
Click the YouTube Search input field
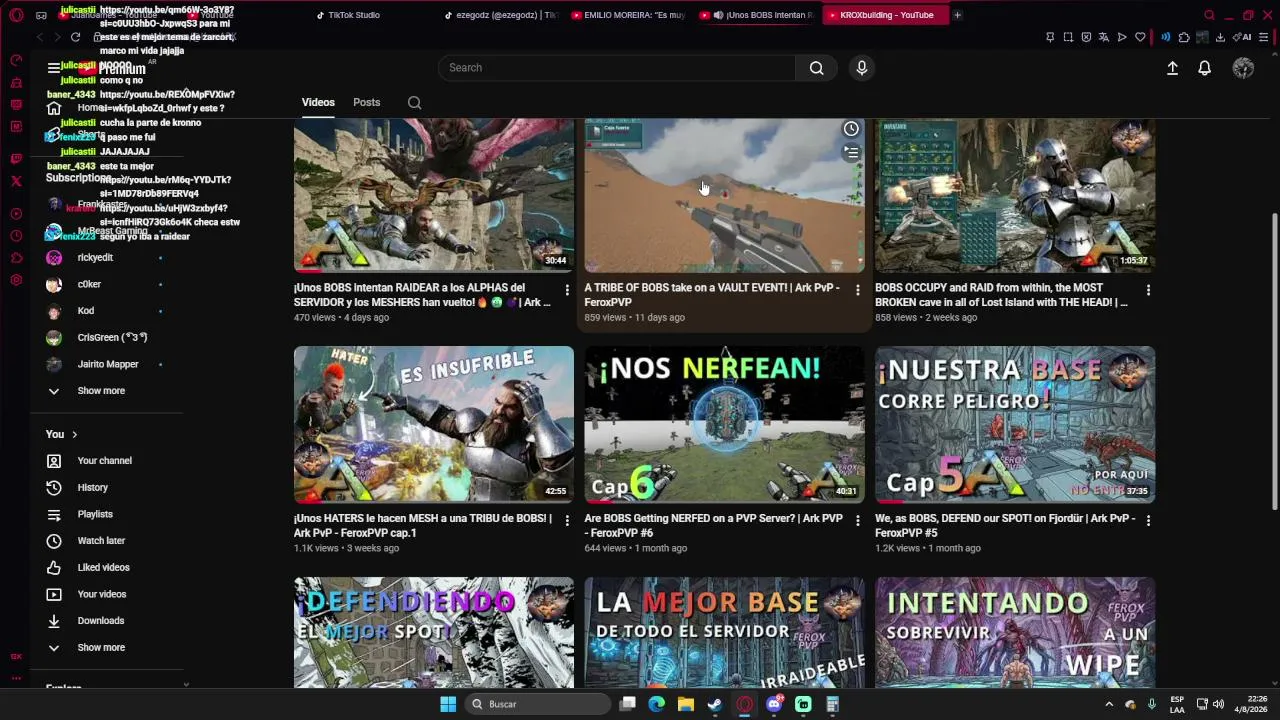617,68
